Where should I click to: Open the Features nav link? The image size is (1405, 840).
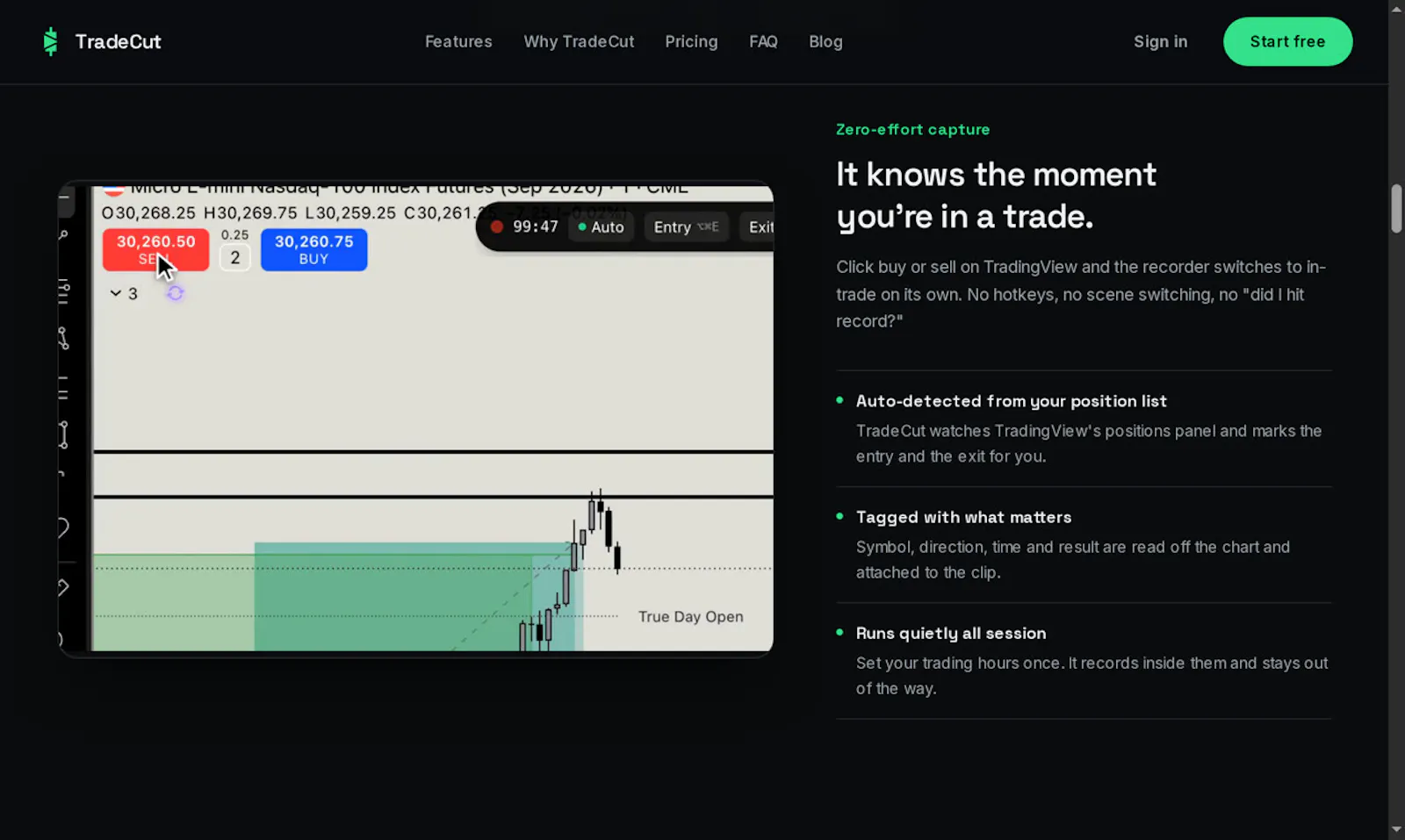coord(458,41)
